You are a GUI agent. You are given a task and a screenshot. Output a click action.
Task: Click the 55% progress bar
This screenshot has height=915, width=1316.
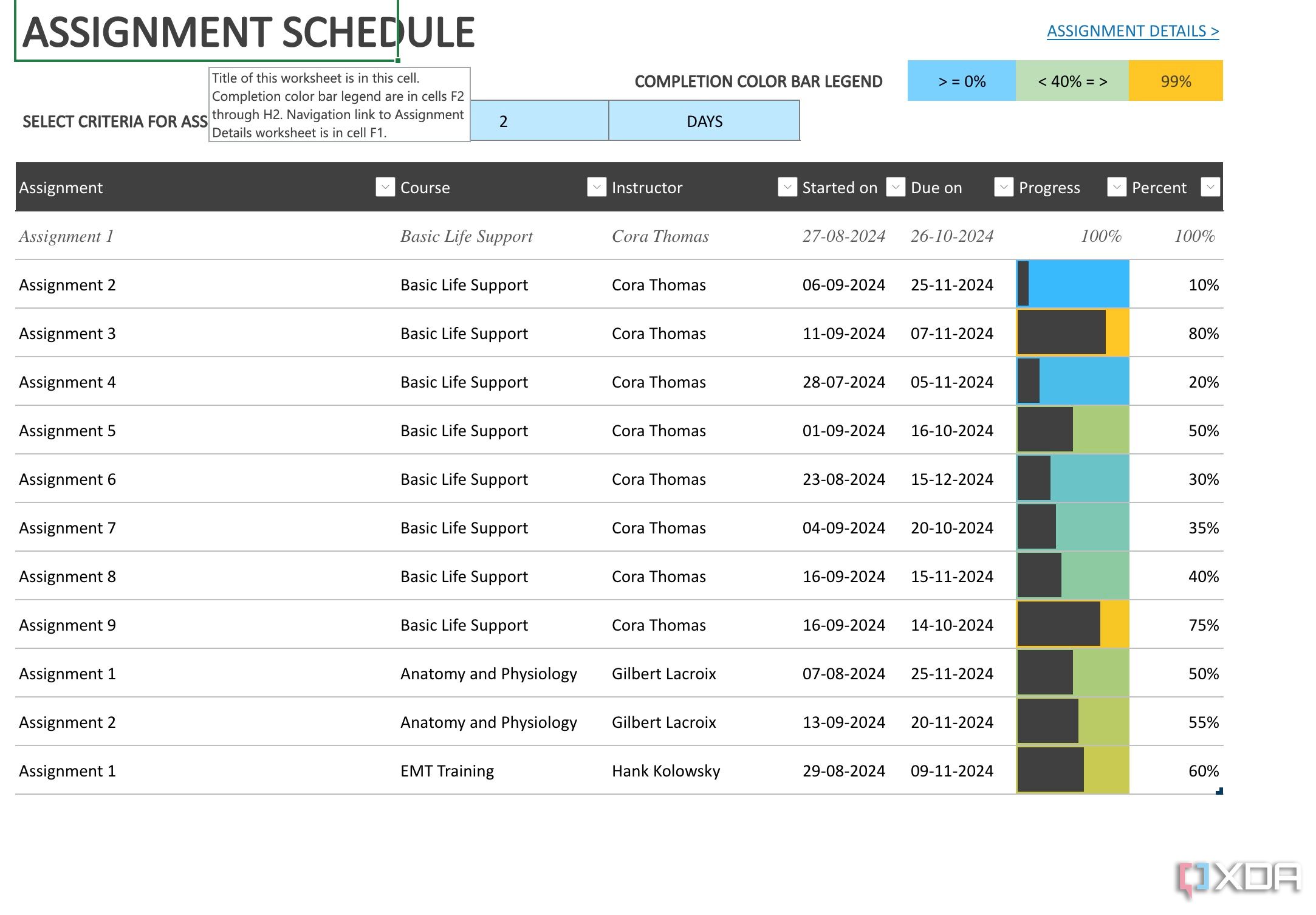click(x=1072, y=721)
